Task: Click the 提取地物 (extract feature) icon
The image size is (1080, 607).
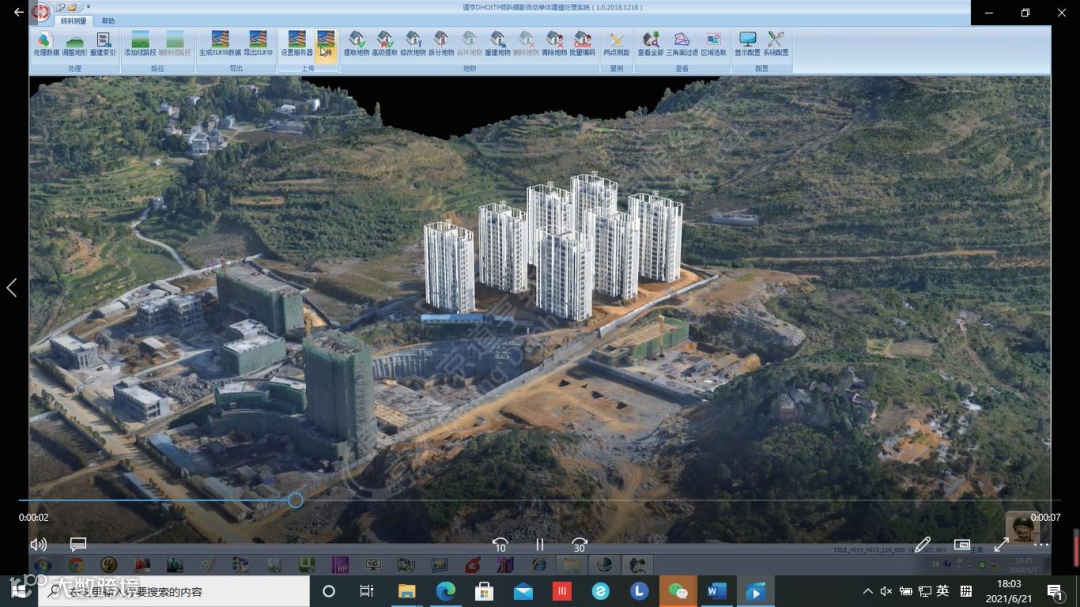Action: (x=356, y=43)
